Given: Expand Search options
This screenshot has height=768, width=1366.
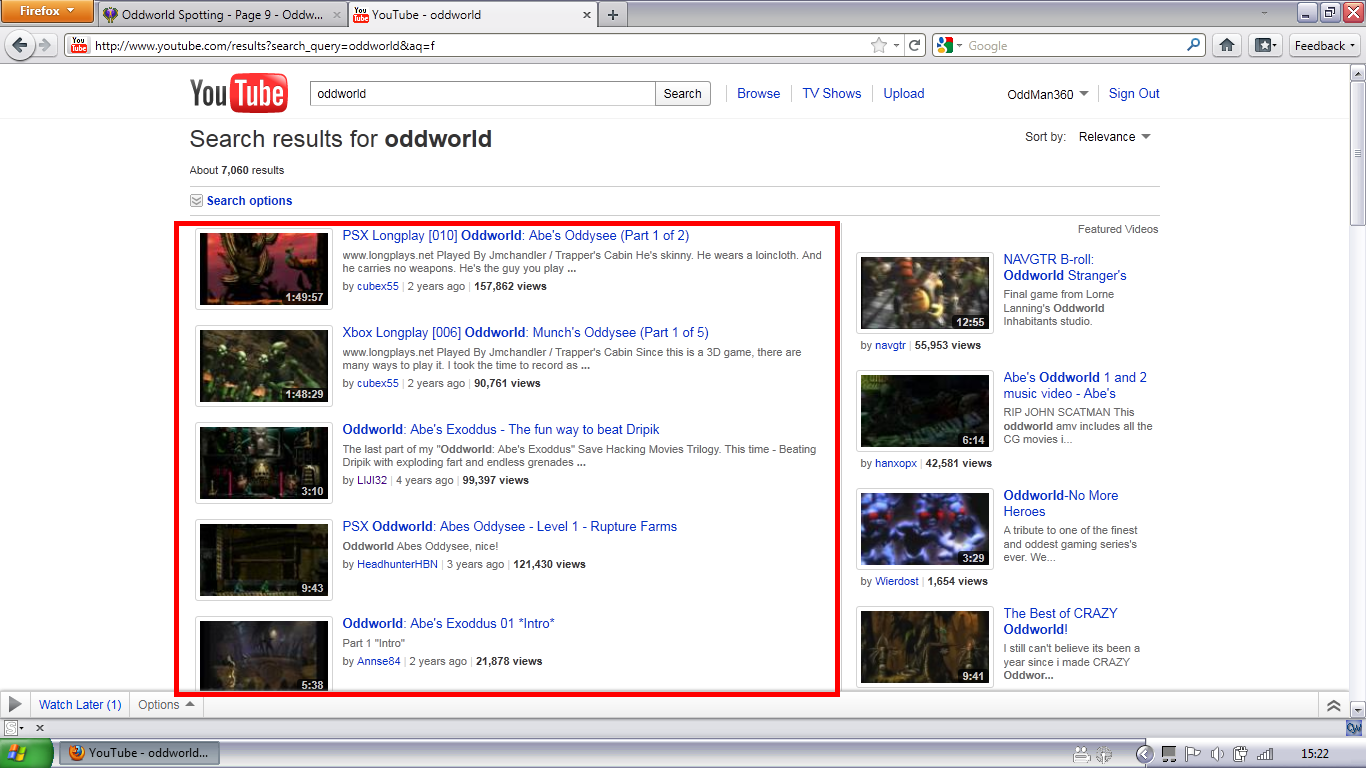Looking at the screenshot, I should pos(249,201).
